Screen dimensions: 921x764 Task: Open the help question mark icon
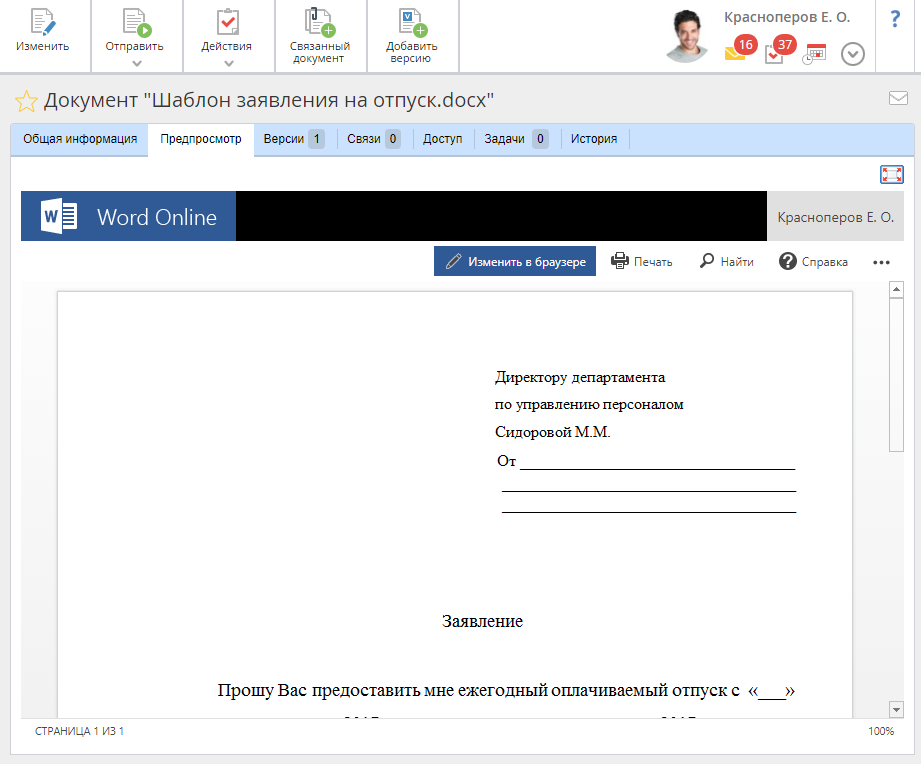(x=895, y=18)
